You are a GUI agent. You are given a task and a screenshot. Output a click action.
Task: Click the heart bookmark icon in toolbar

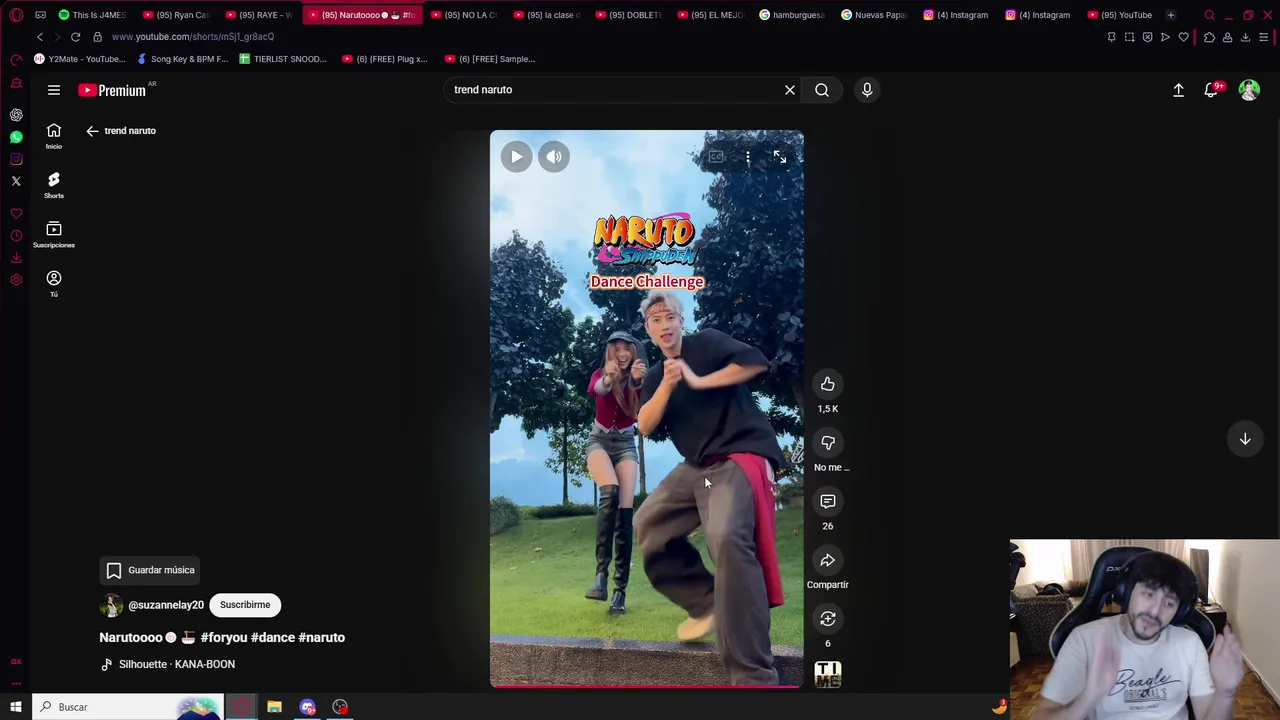coord(1183,37)
